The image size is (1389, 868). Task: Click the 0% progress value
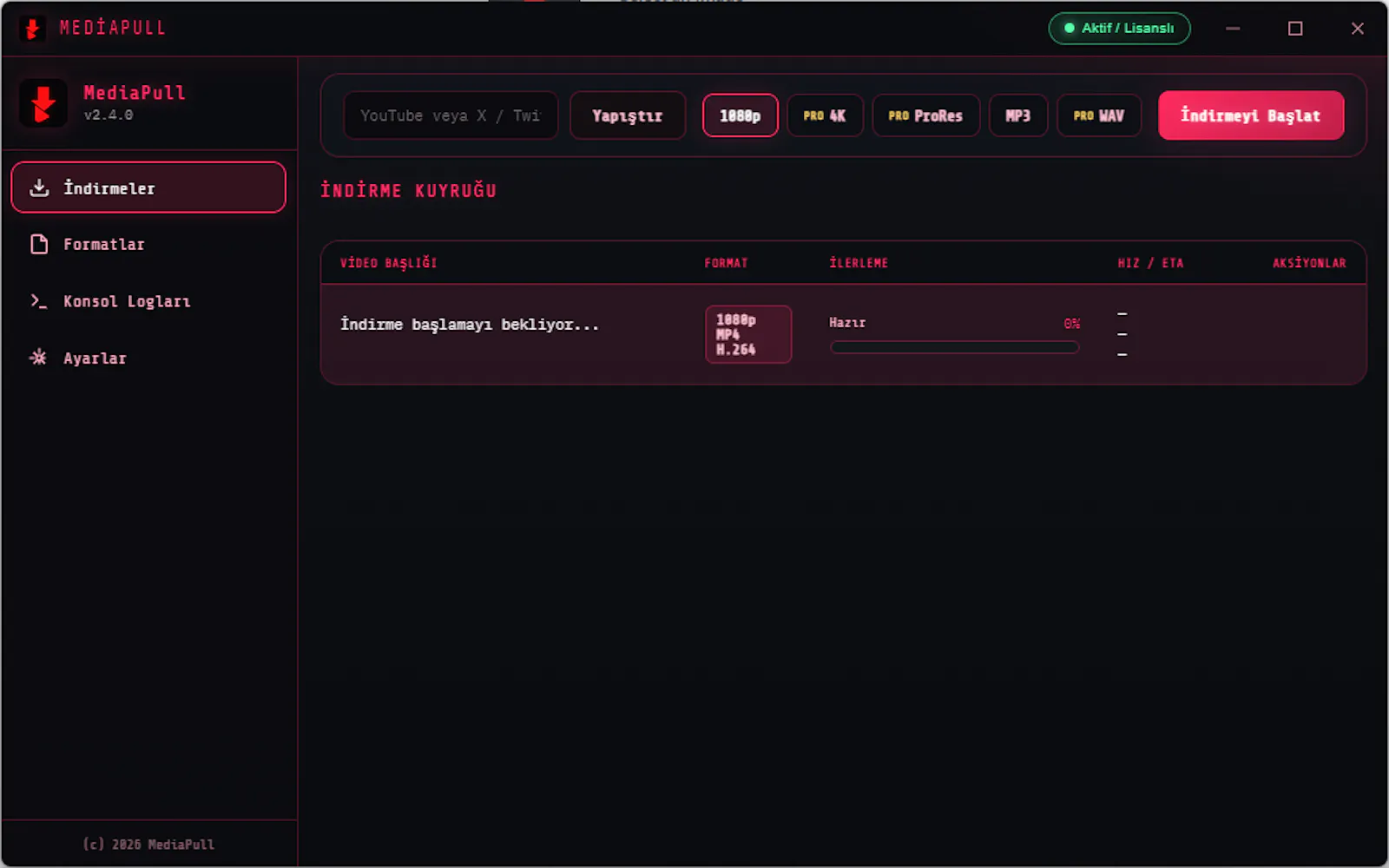tap(1072, 324)
